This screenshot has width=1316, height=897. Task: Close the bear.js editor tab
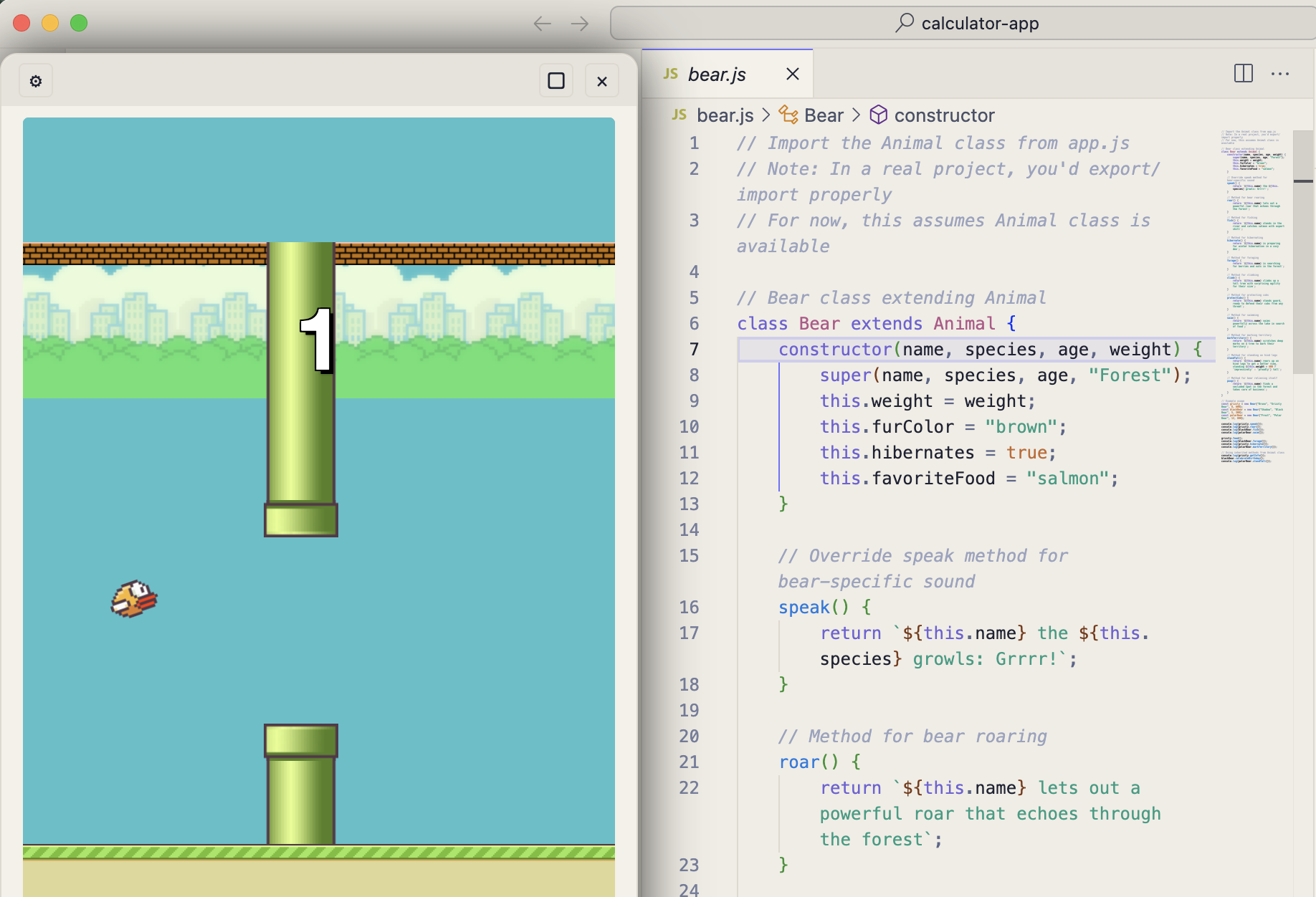793,74
